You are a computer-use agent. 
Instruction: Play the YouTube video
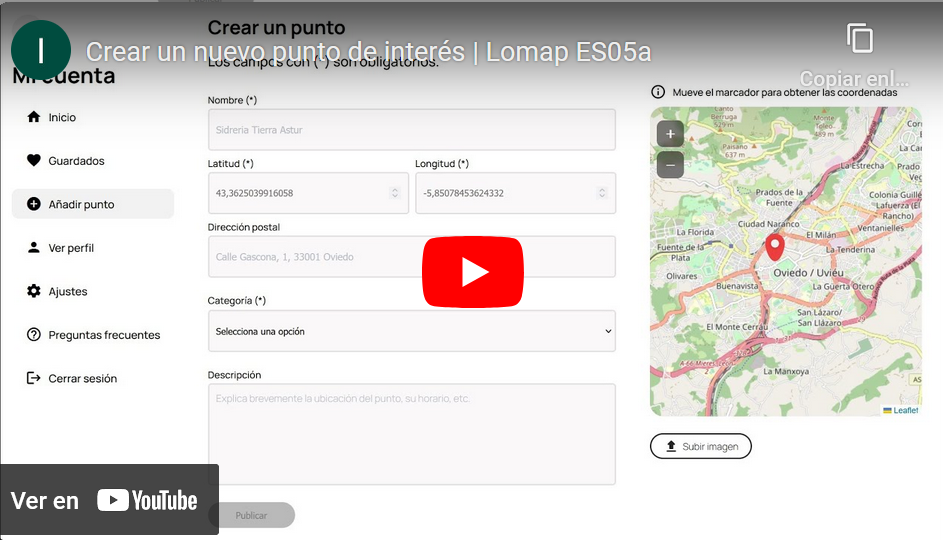(473, 272)
